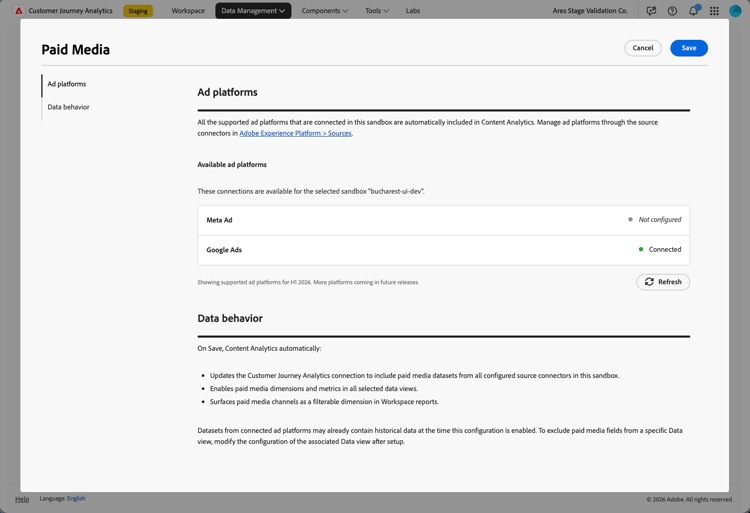Open the app switcher grid icon

point(714,11)
